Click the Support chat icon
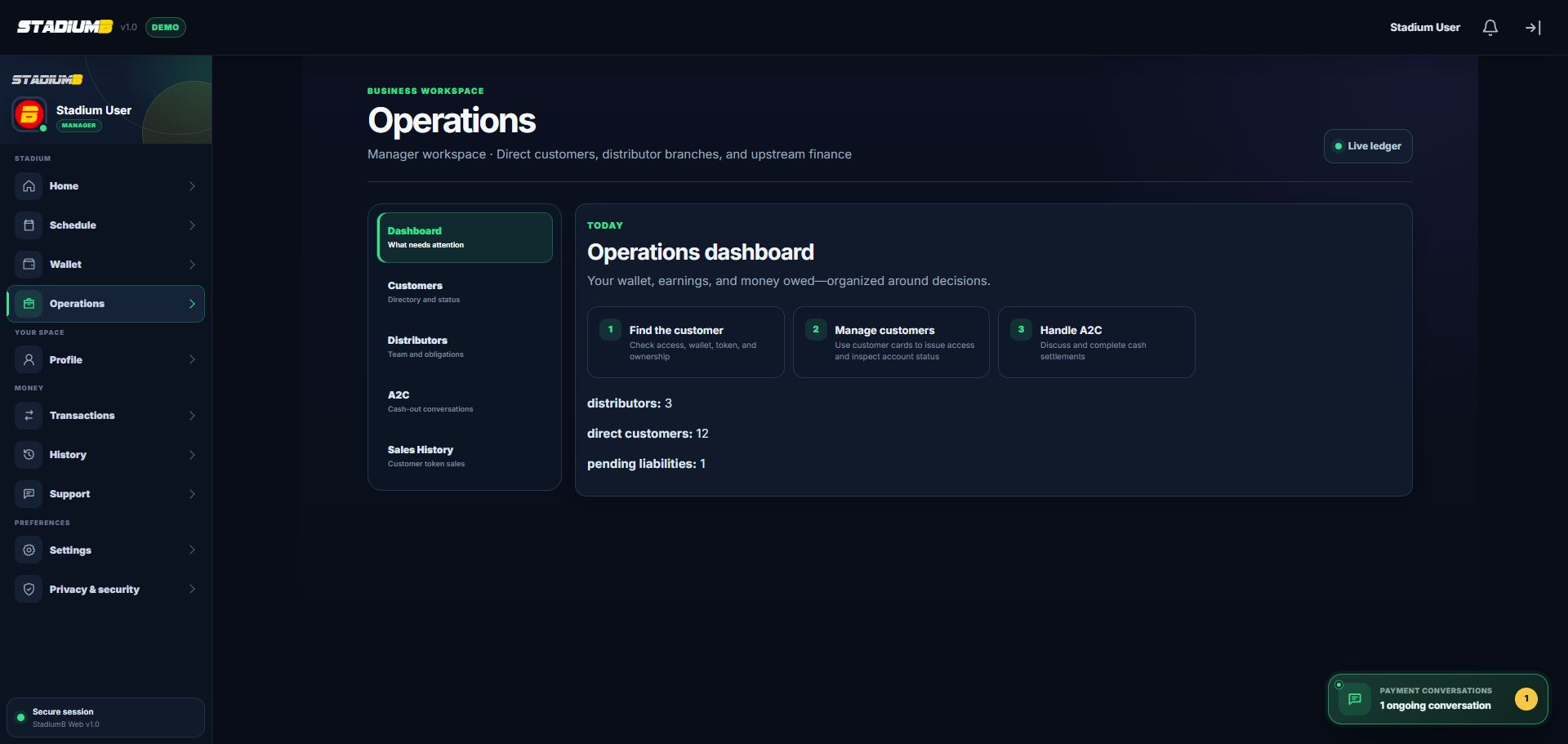Screen dimensions: 1568x744 click(x=29, y=494)
